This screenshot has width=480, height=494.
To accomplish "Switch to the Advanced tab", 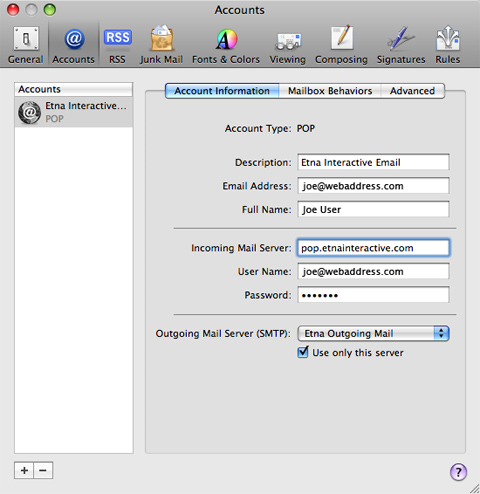I will (412, 91).
